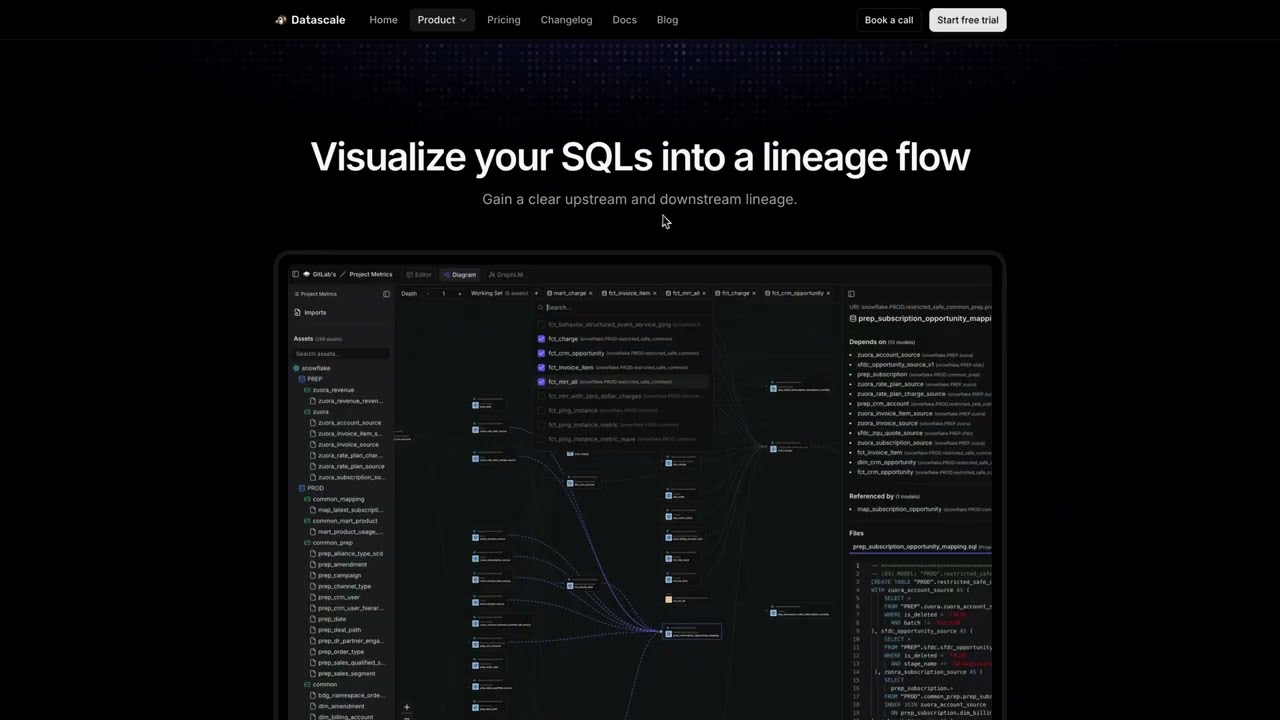Close the fct_crm_opportunity tab

point(828,293)
